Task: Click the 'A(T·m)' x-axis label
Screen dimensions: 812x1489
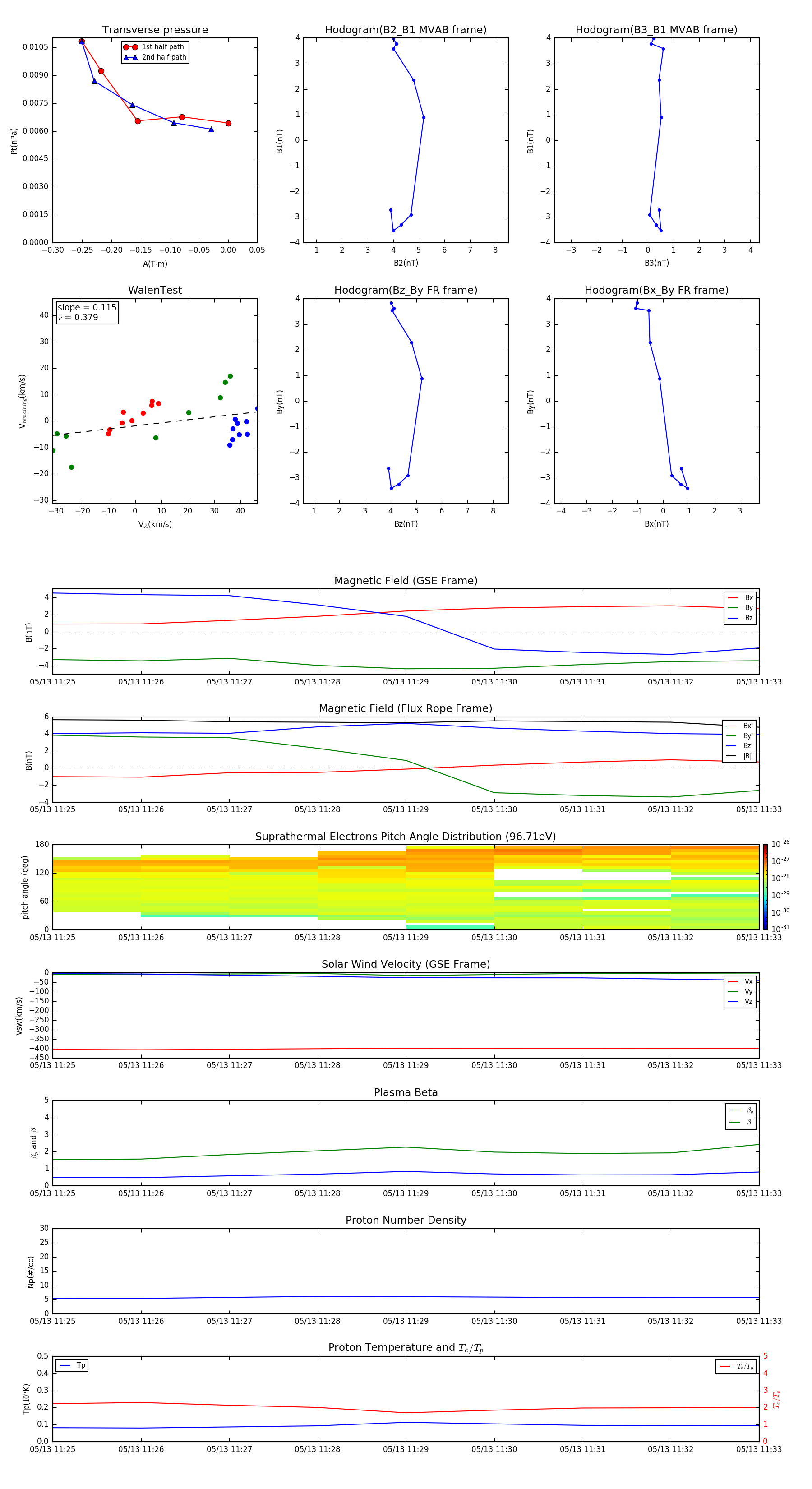Action: pyautogui.click(x=155, y=264)
